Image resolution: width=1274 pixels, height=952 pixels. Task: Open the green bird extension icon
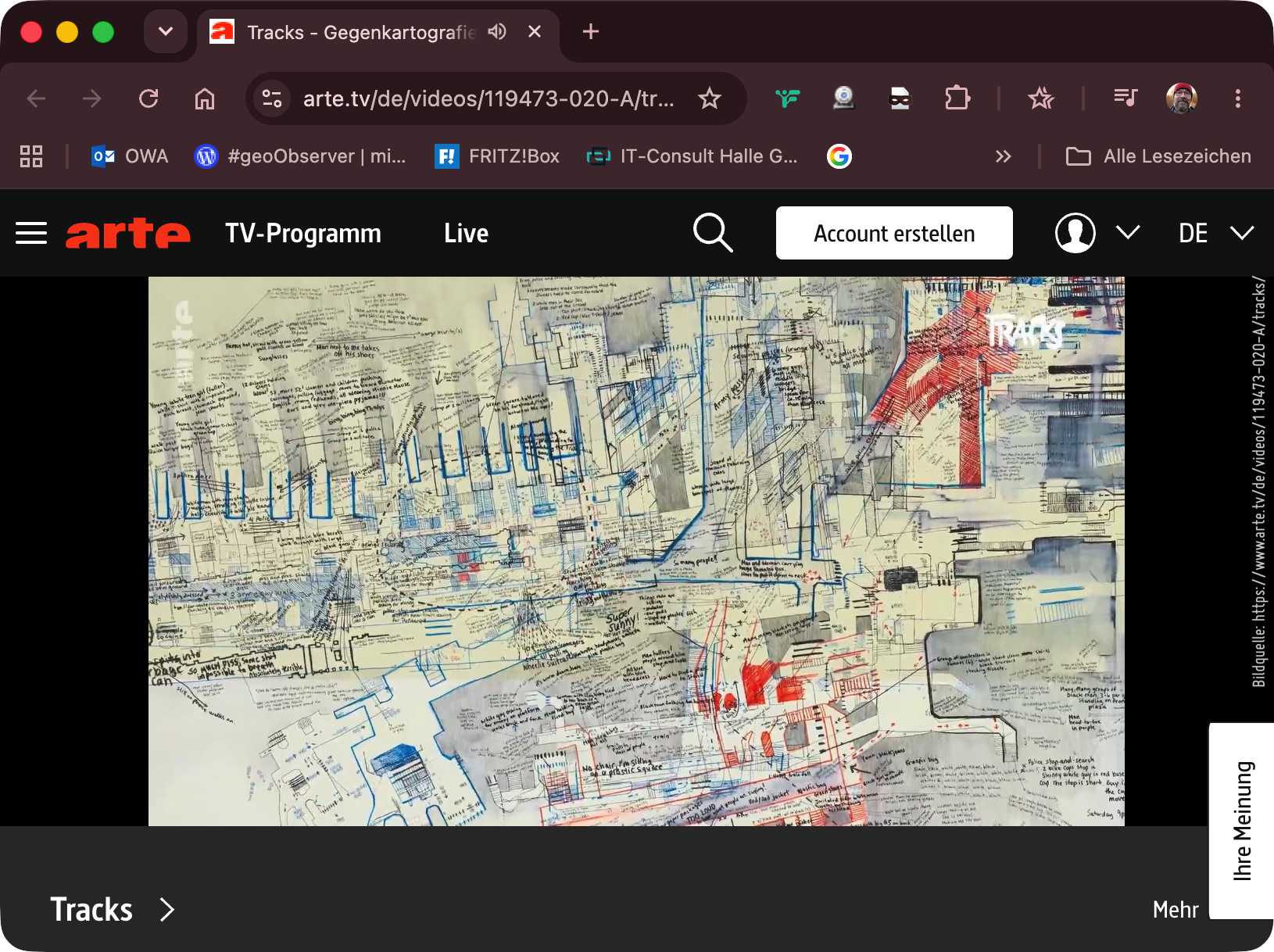click(788, 98)
